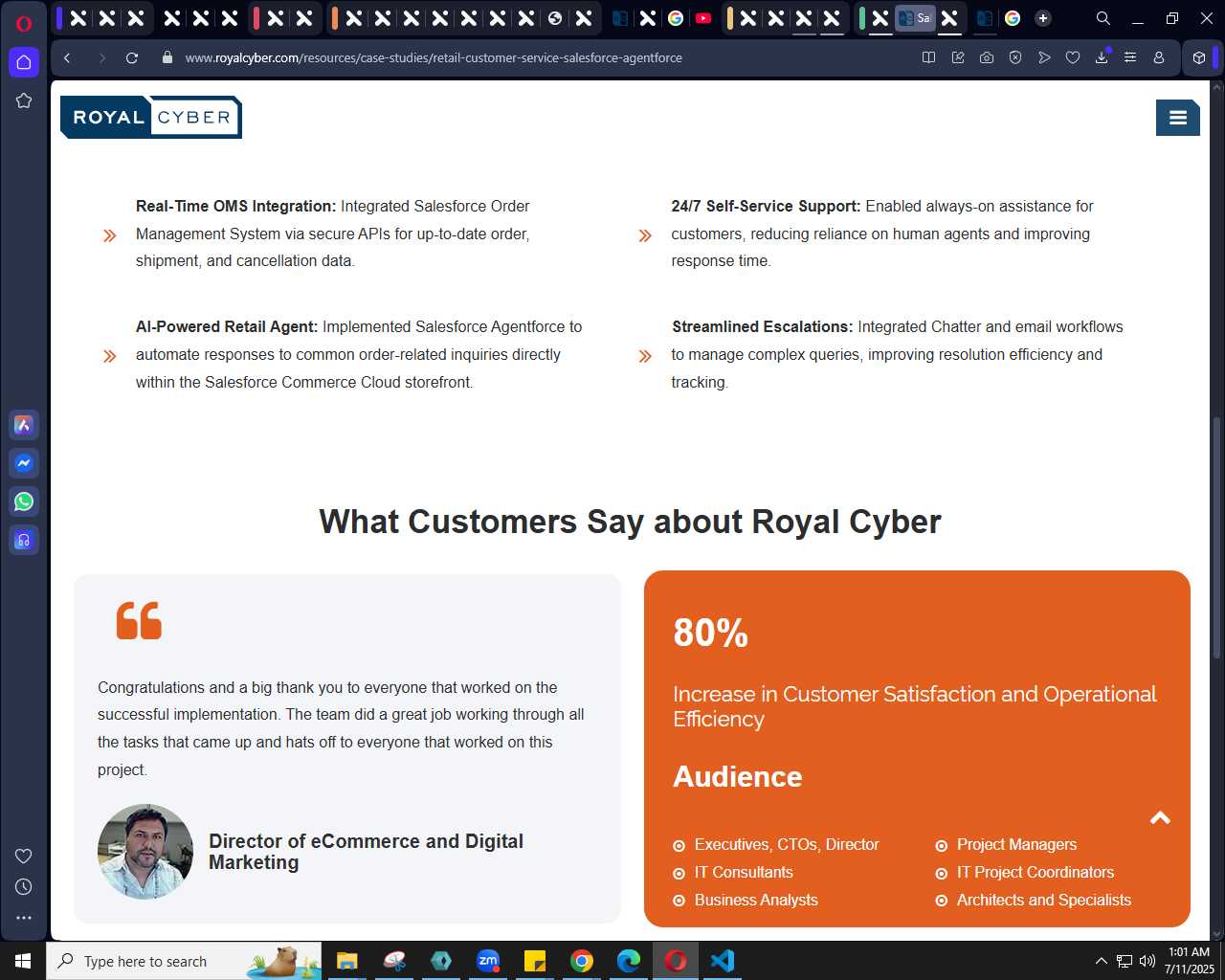Click the 'Streamlined Escalations:' heading

(x=762, y=326)
